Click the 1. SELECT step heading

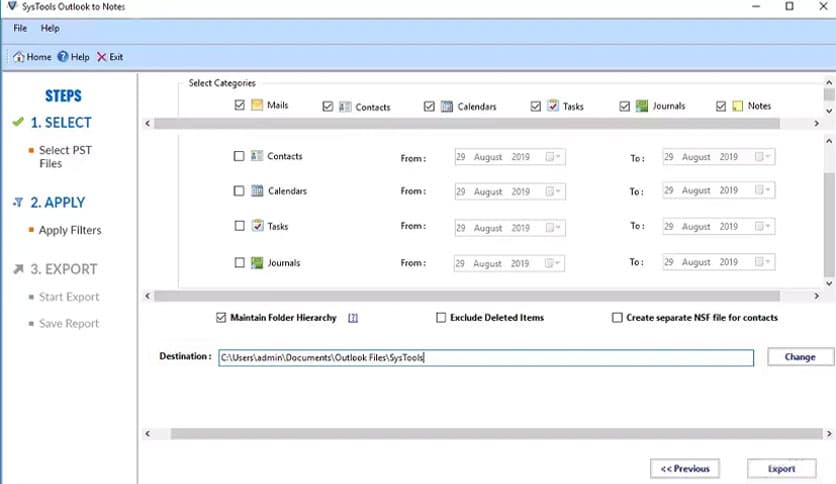click(61, 123)
